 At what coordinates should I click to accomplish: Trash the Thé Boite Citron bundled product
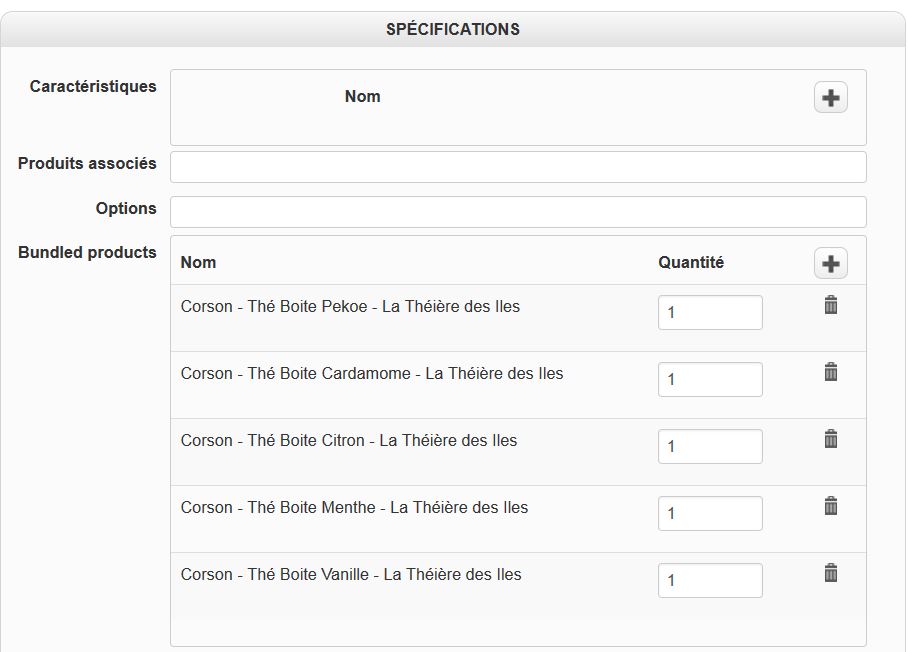coord(830,440)
